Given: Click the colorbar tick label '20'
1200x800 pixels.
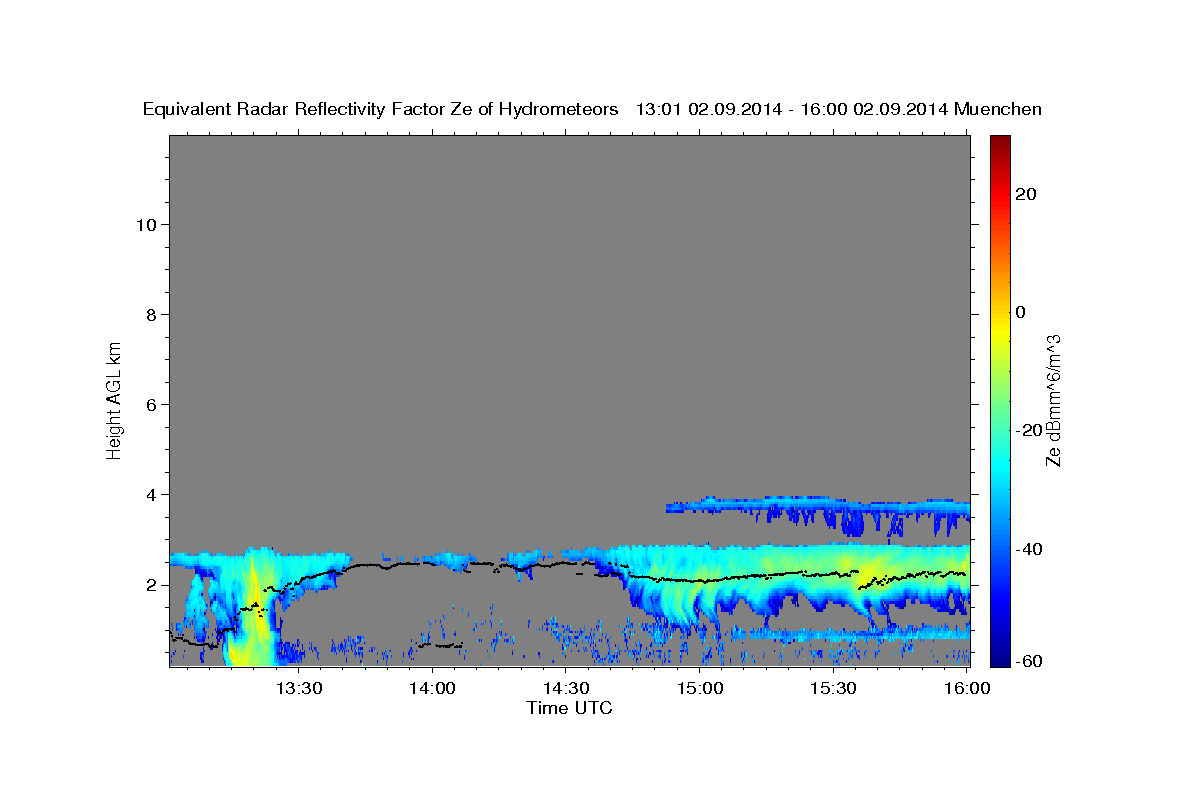Looking at the screenshot, I should pos(1025,194).
